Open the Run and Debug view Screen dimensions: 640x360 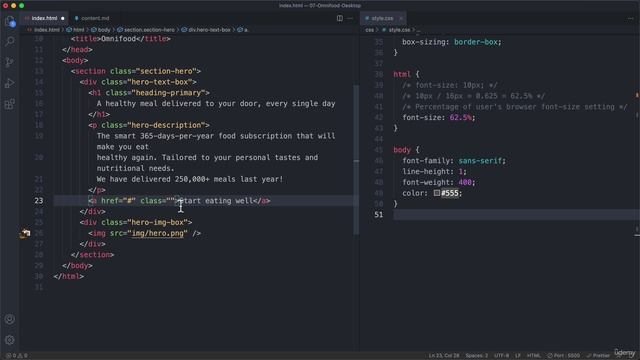click(x=10, y=83)
